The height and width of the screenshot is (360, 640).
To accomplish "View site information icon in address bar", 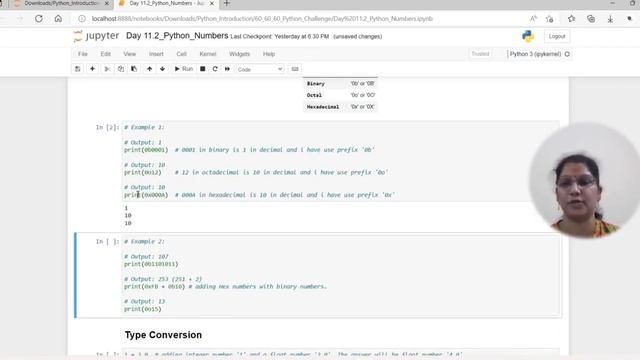I will [x=82, y=19].
